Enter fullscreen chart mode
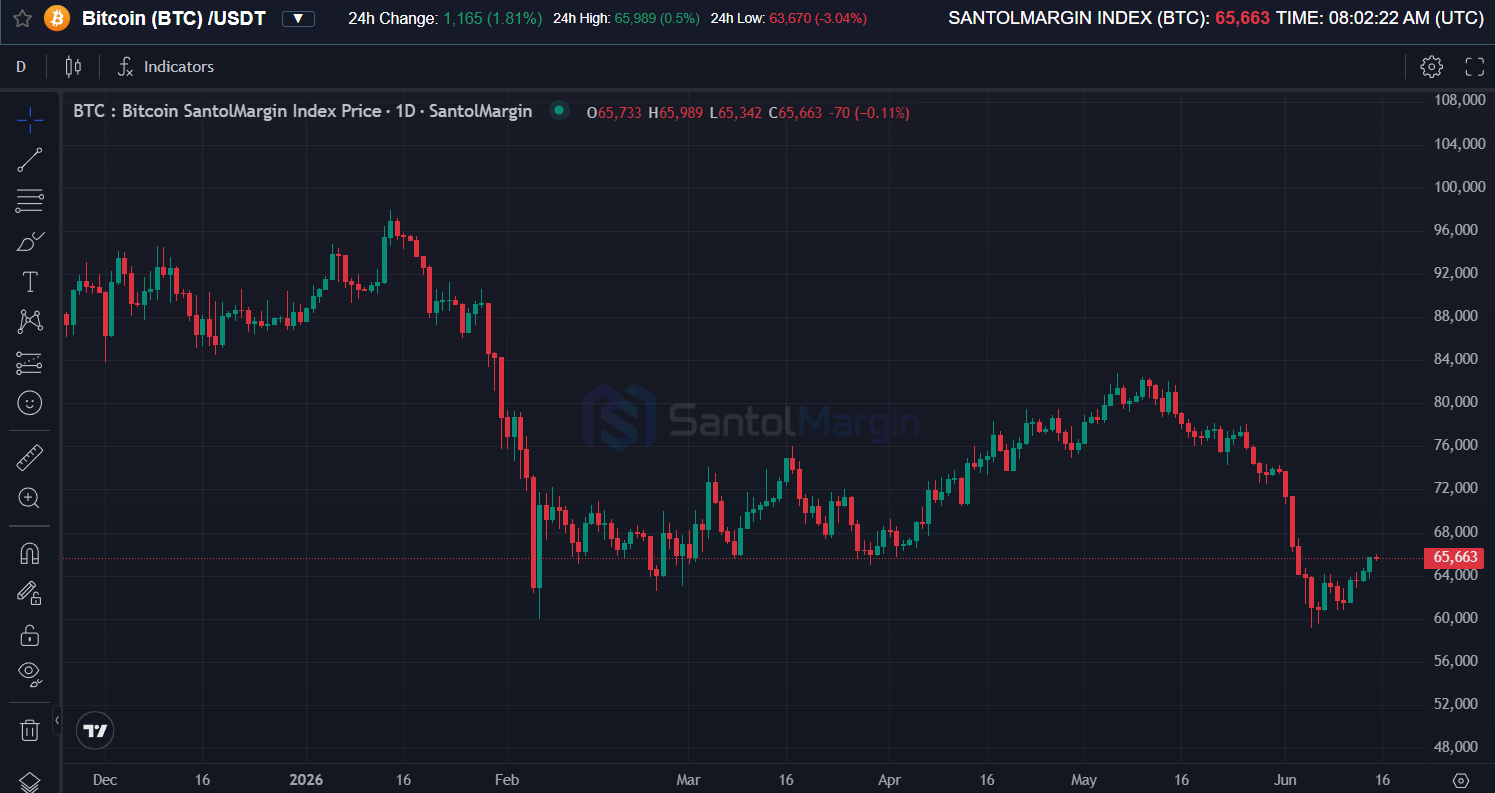1495x793 pixels. point(1474,67)
